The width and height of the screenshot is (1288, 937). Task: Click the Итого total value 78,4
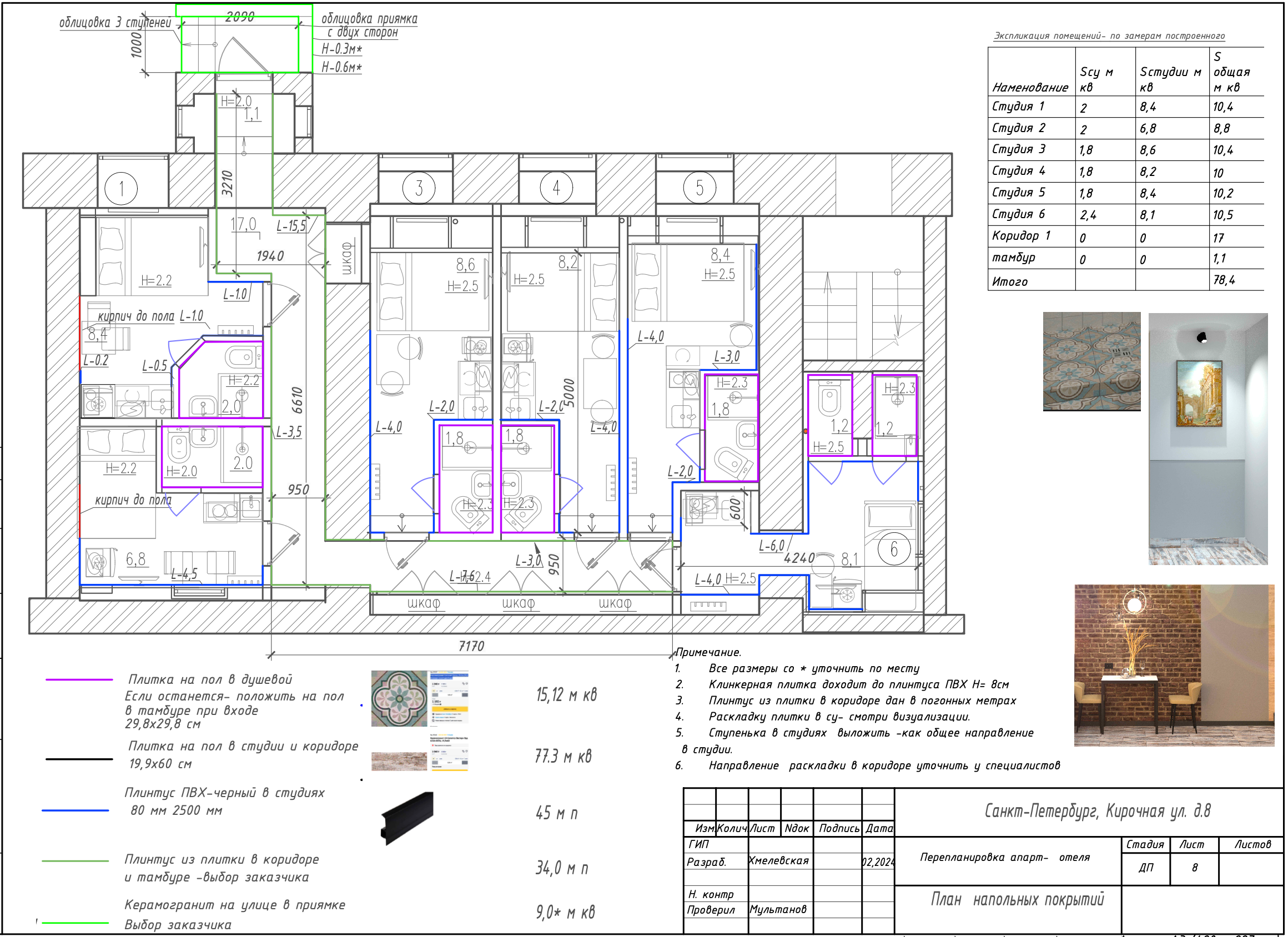point(1224,280)
